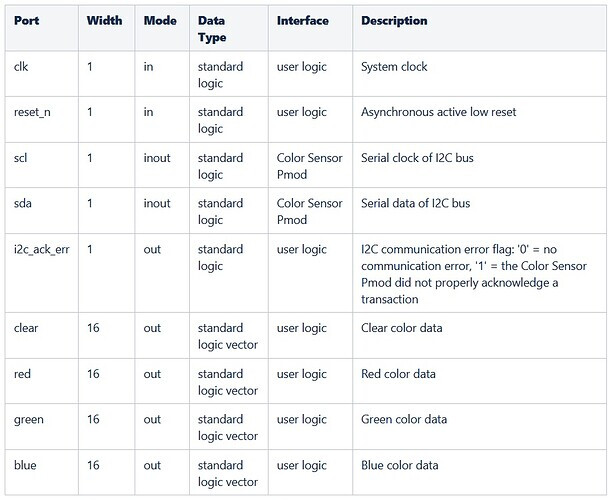The image size is (613, 500).
Task: Click the Mode column header
Action: (160, 21)
